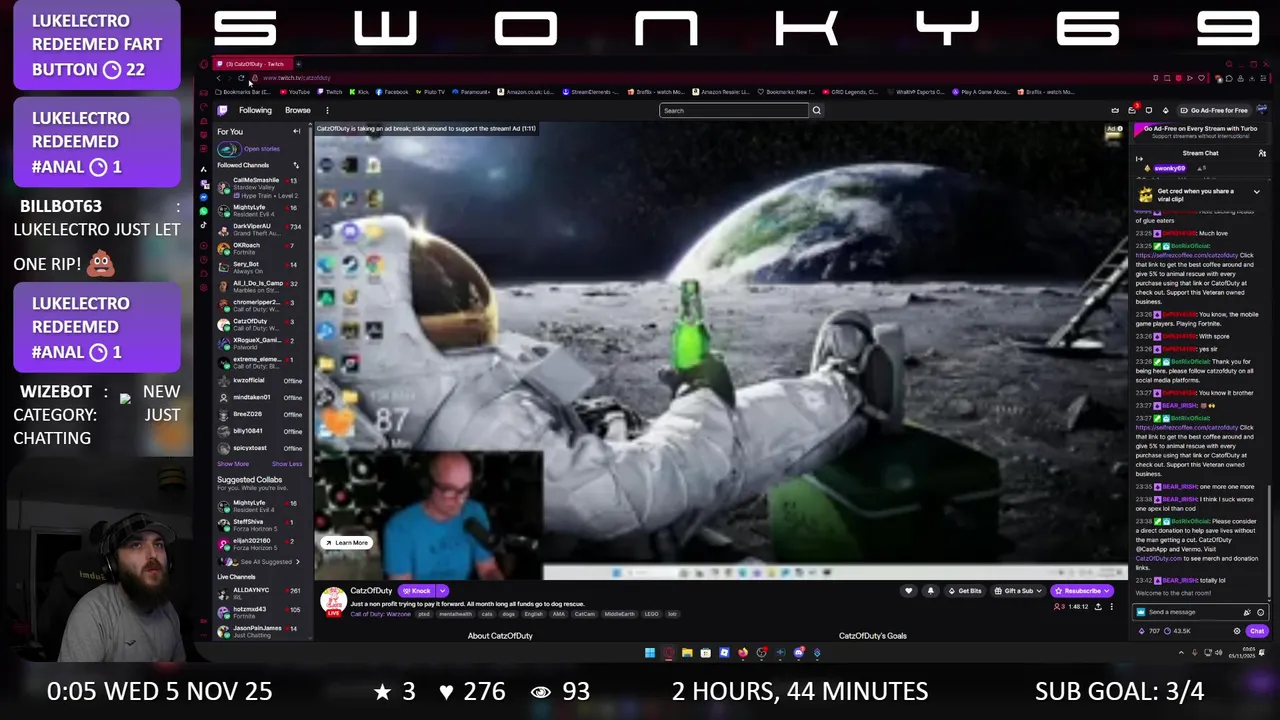1280x720 pixels.
Task: Open stories in the sidebar
Action: [x=249, y=149]
